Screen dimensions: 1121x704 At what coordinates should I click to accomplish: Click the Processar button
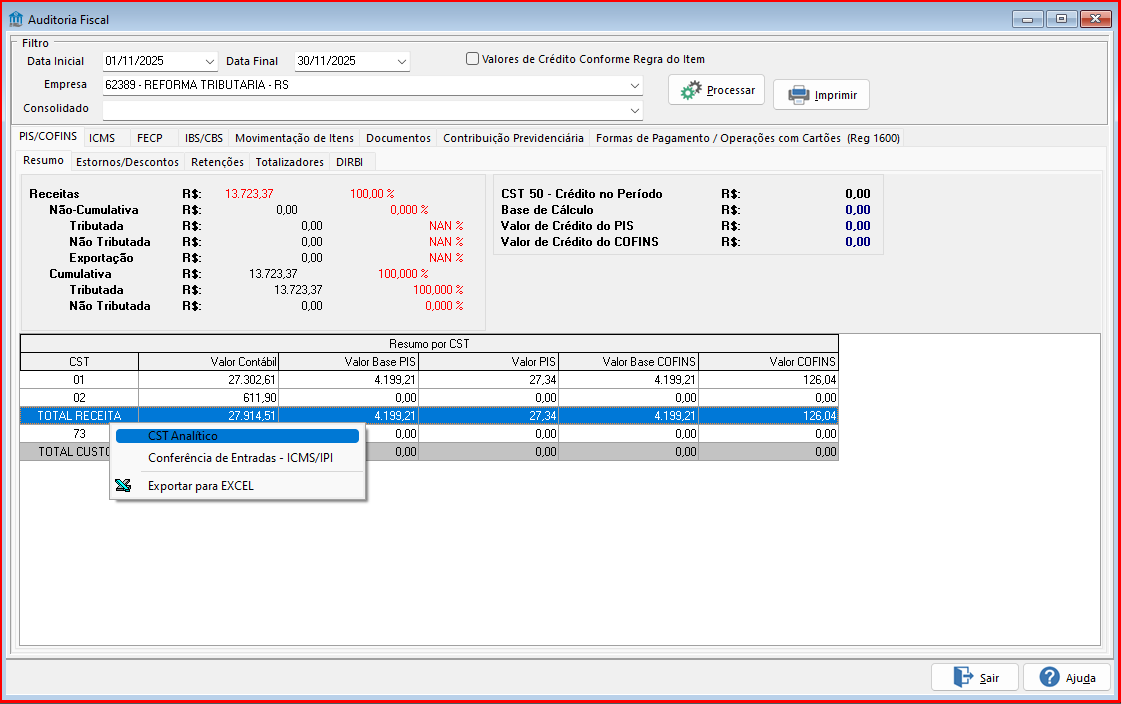tap(716, 90)
